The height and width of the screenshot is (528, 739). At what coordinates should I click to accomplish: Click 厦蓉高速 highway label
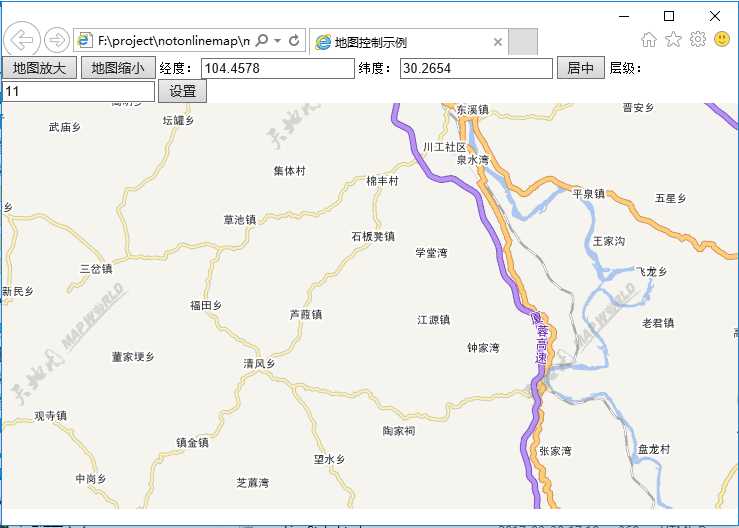540,338
